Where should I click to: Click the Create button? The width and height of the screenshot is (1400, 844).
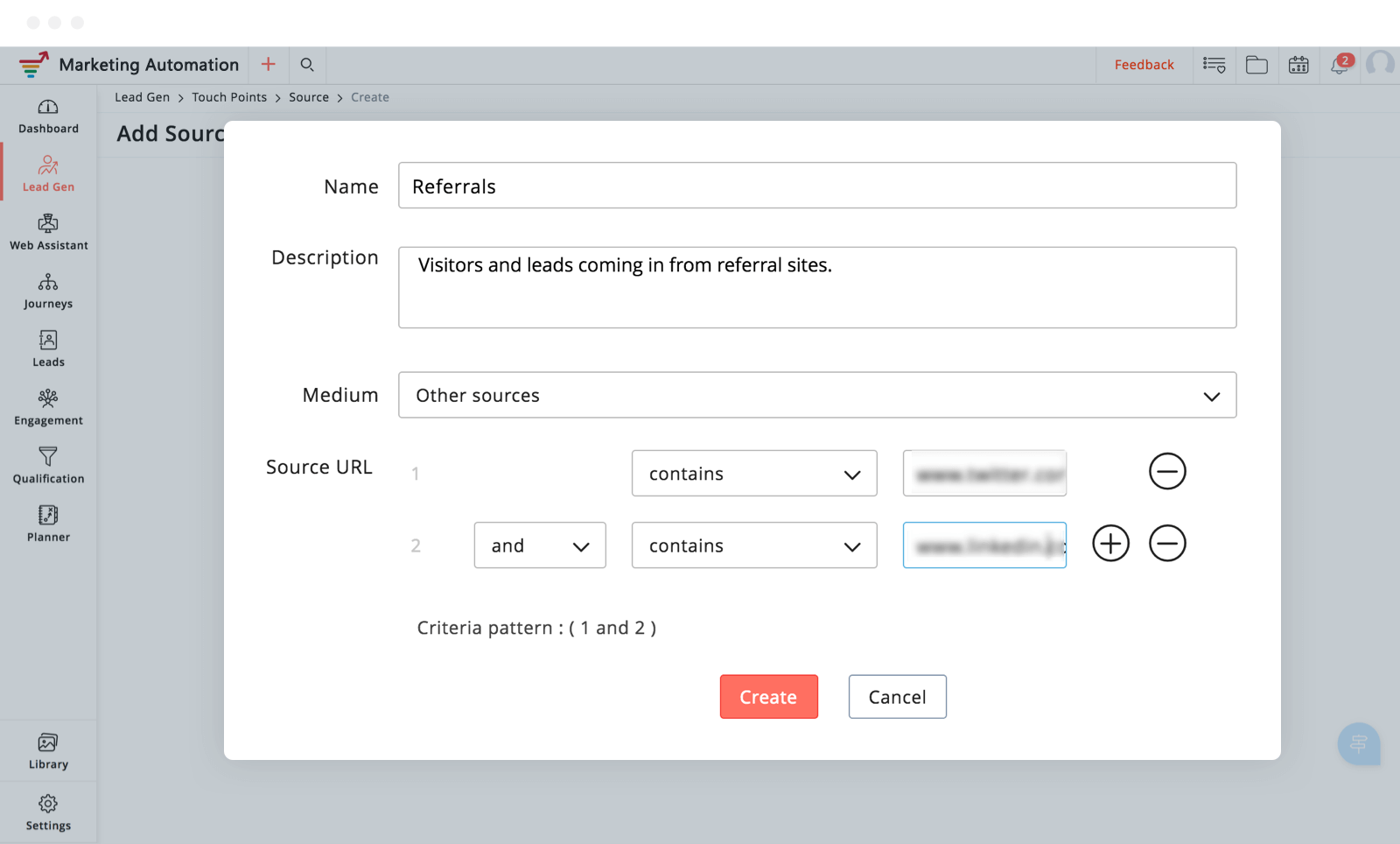(768, 697)
